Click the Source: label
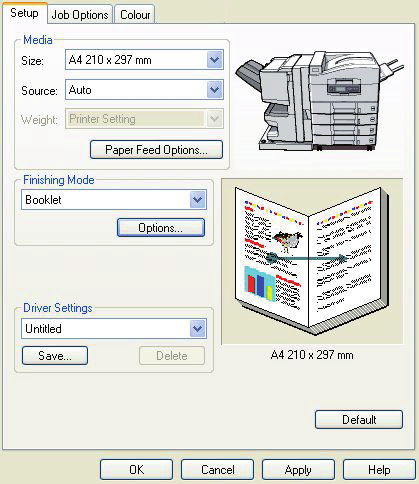419x484 pixels. click(39, 91)
